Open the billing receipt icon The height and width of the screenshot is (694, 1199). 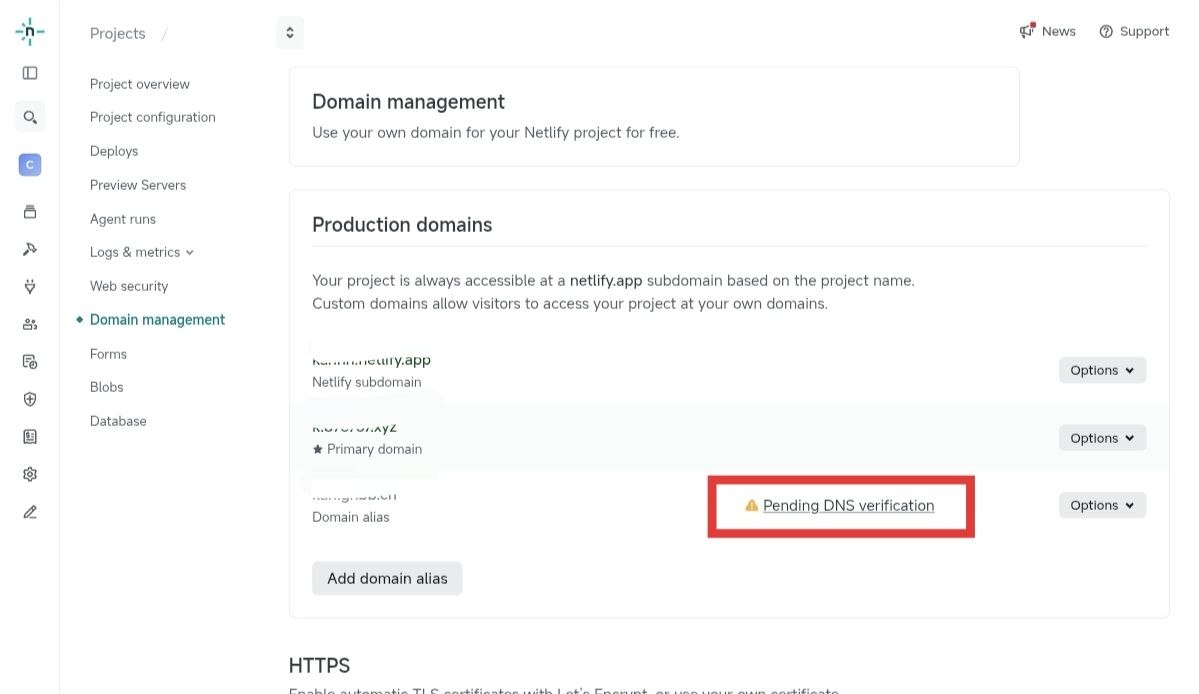30,436
